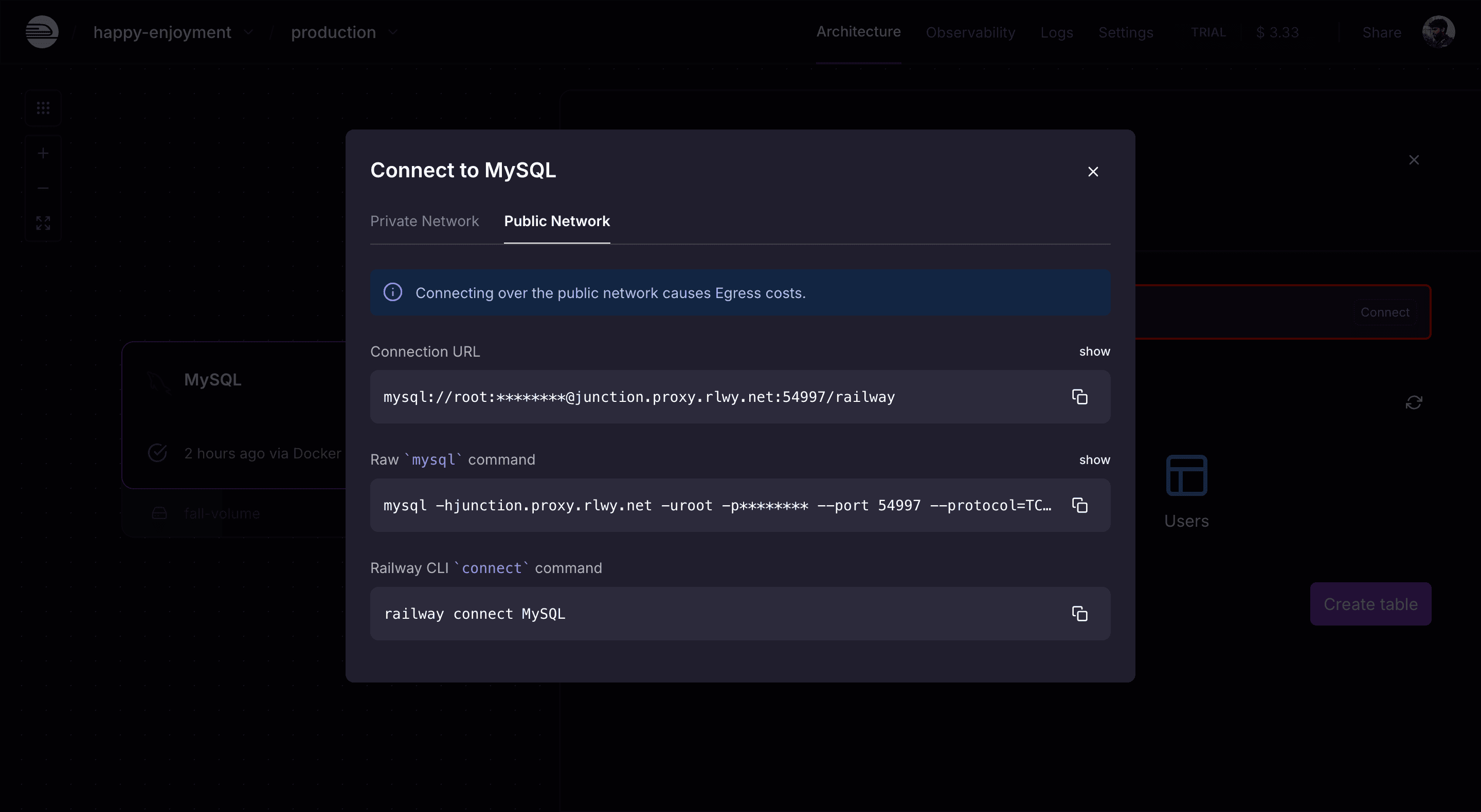Click the Users table label
The width and height of the screenshot is (1481, 812).
(1187, 521)
